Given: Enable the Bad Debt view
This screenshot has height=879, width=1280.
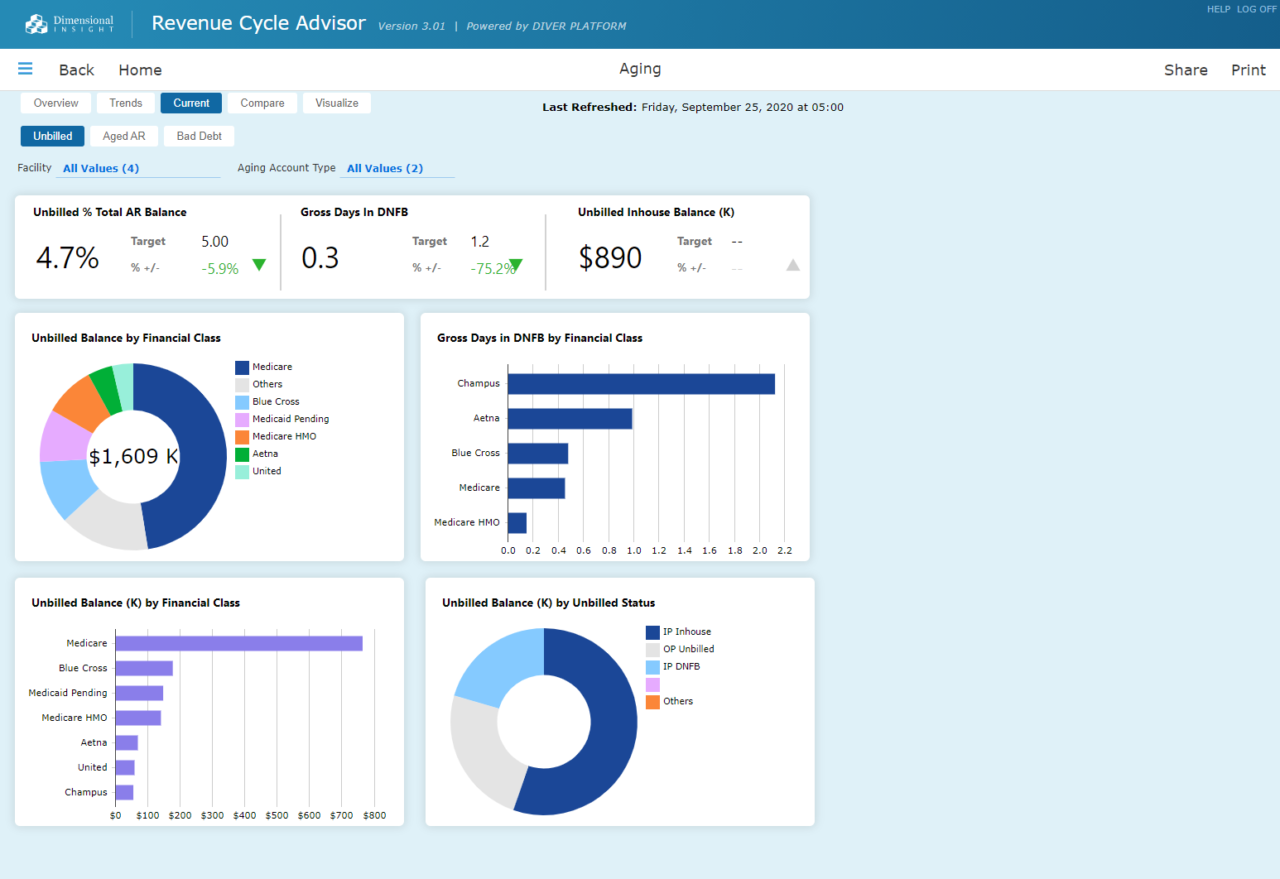Looking at the screenshot, I should tap(198, 135).
